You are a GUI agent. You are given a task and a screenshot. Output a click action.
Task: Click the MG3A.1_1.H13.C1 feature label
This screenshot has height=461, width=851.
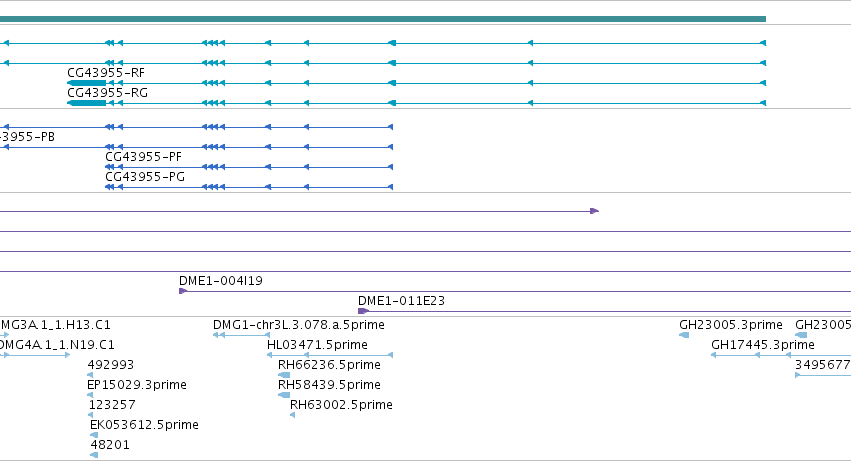pyautogui.click(x=55, y=325)
